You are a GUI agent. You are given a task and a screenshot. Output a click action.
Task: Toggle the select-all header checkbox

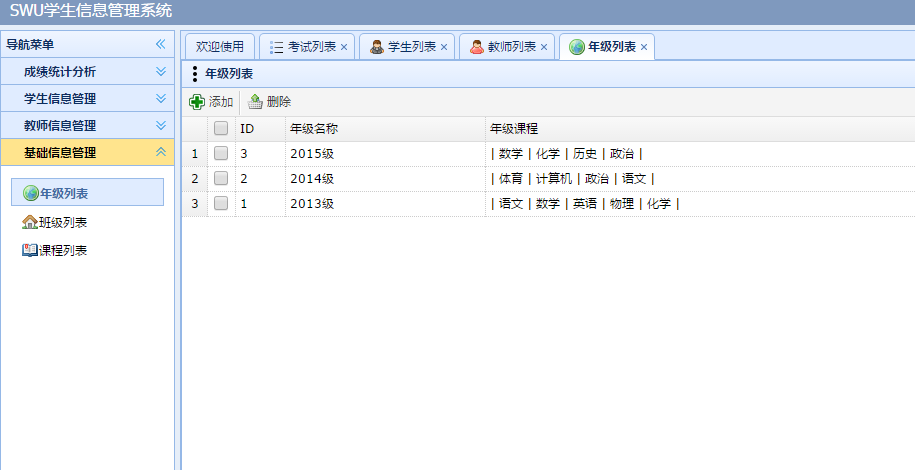pos(221,128)
